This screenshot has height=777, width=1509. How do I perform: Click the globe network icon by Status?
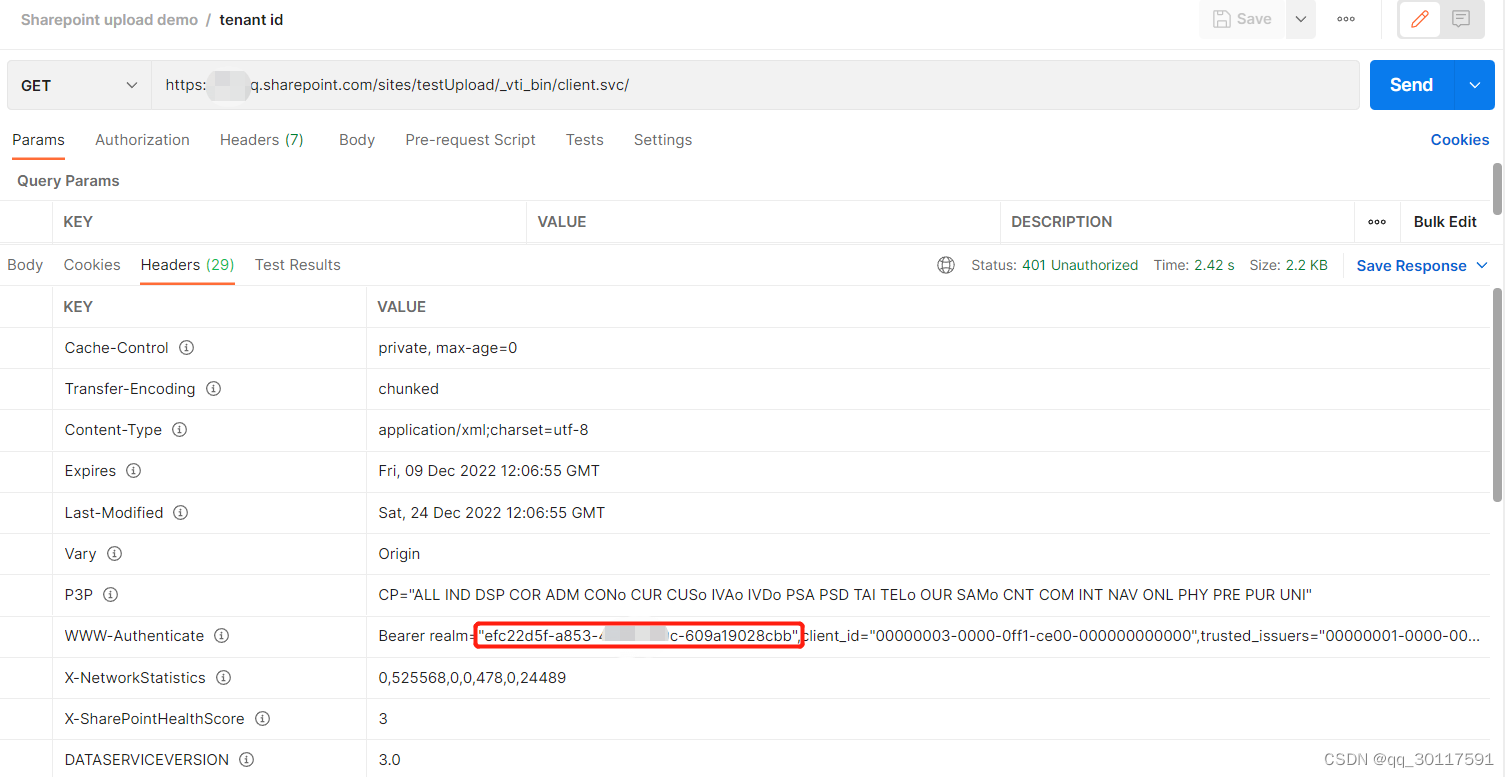click(946, 265)
